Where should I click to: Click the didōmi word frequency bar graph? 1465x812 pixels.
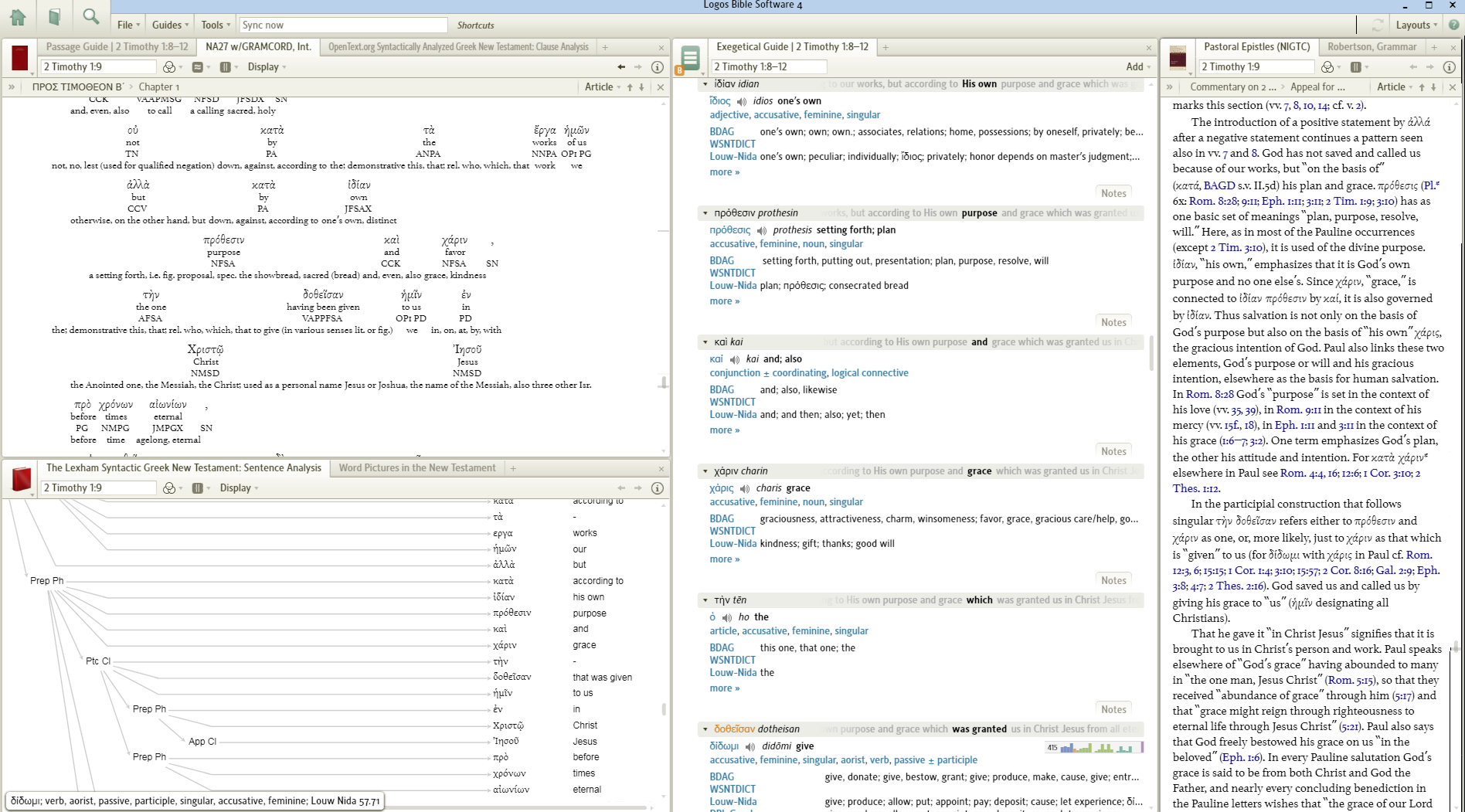pyautogui.click(x=1093, y=747)
